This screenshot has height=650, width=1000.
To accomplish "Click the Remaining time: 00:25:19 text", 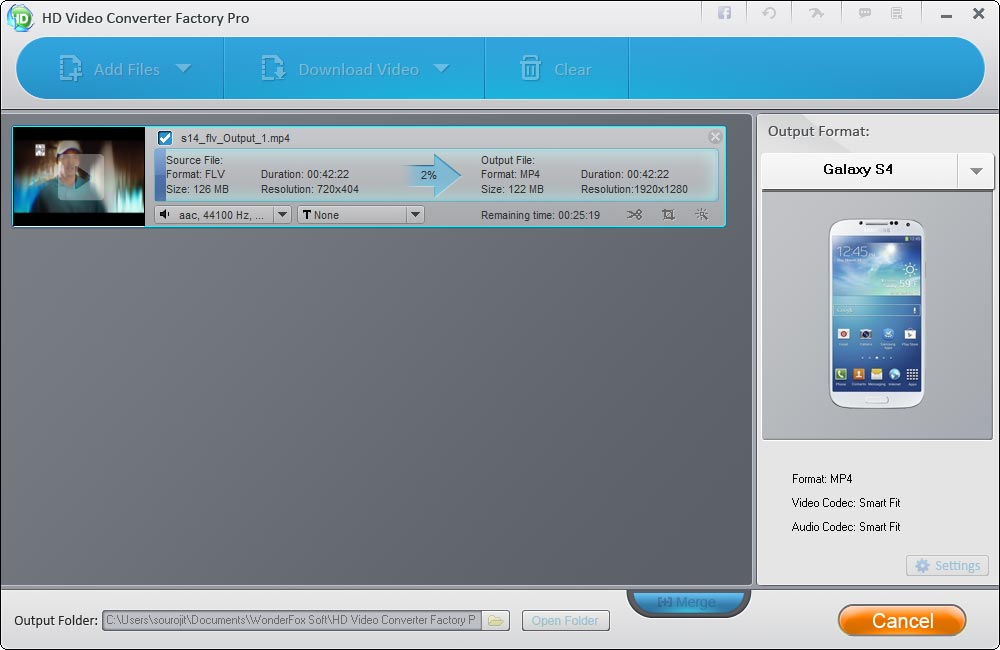I will [x=540, y=215].
